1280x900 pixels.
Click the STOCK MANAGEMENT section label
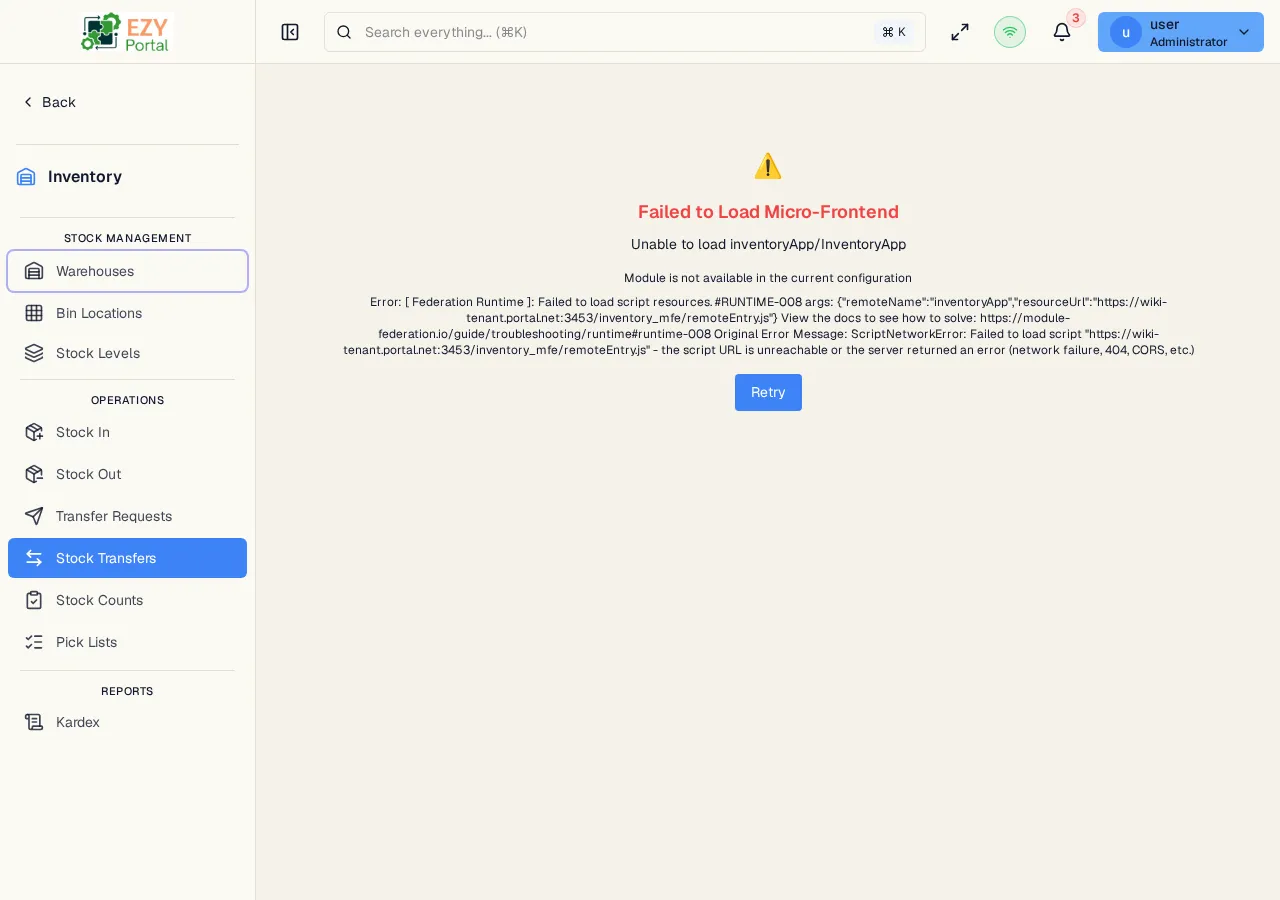click(127, 238)
